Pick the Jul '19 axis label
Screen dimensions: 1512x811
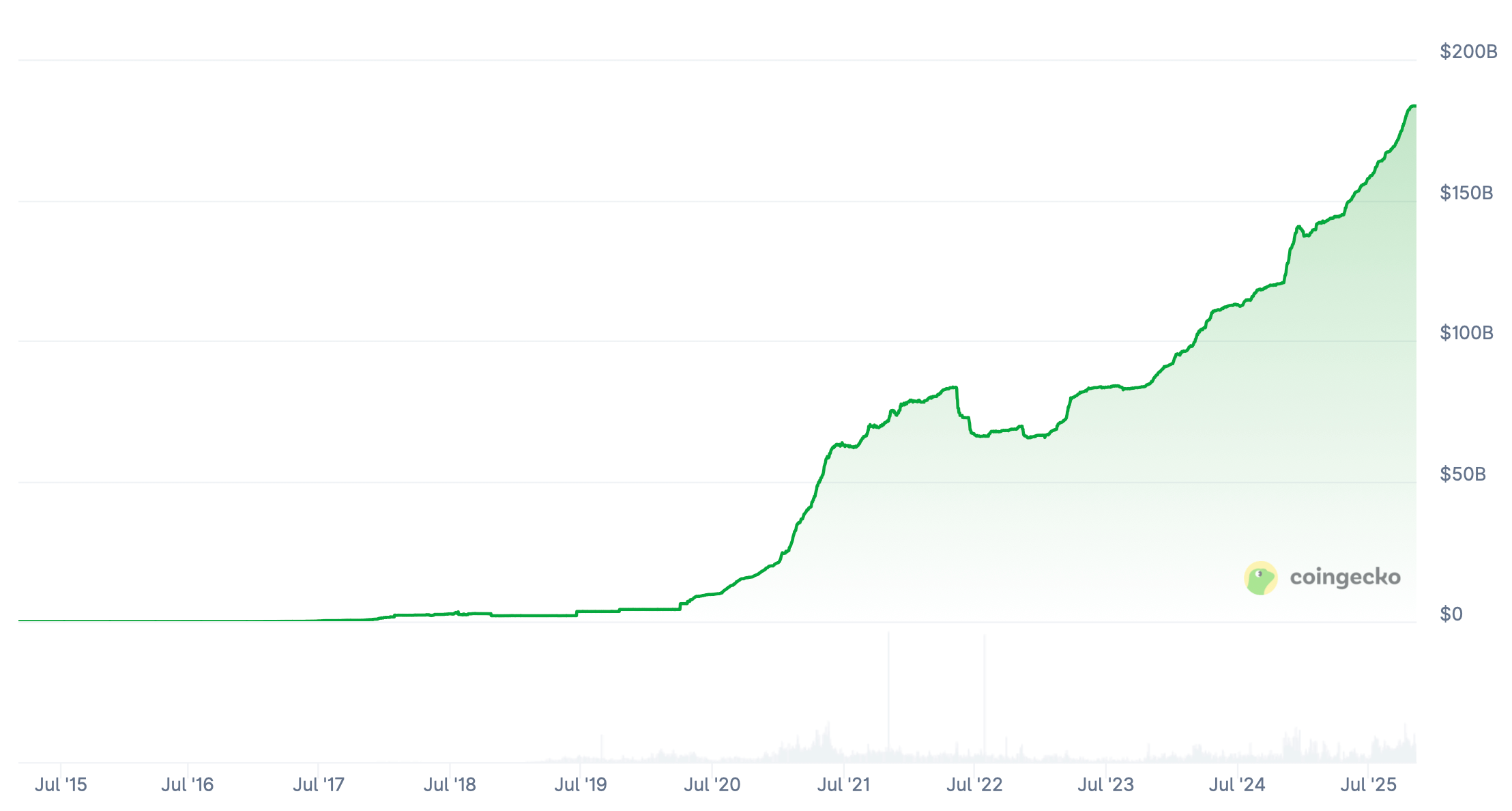(x=581, y=784)
